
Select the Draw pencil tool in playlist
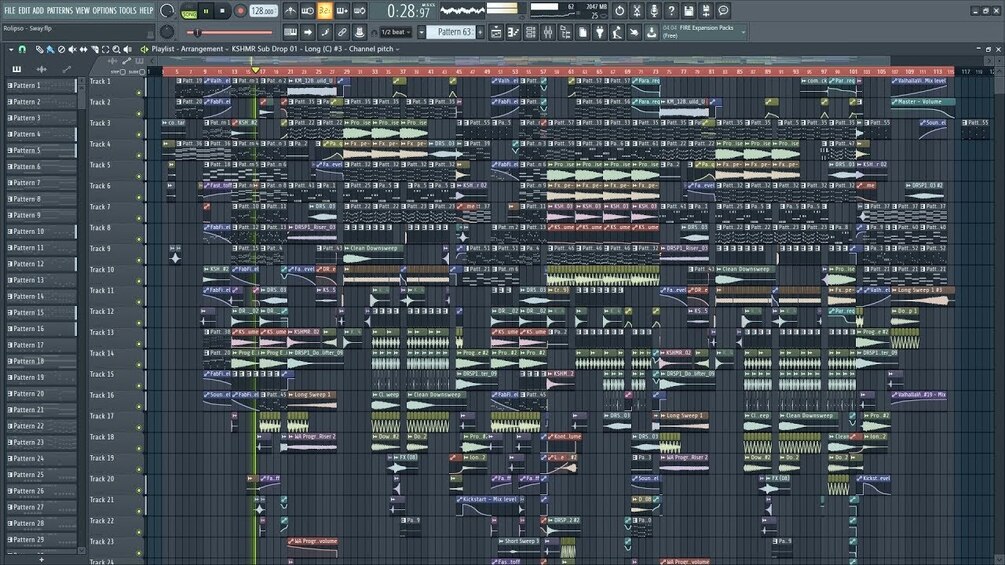tap(39, 49)
